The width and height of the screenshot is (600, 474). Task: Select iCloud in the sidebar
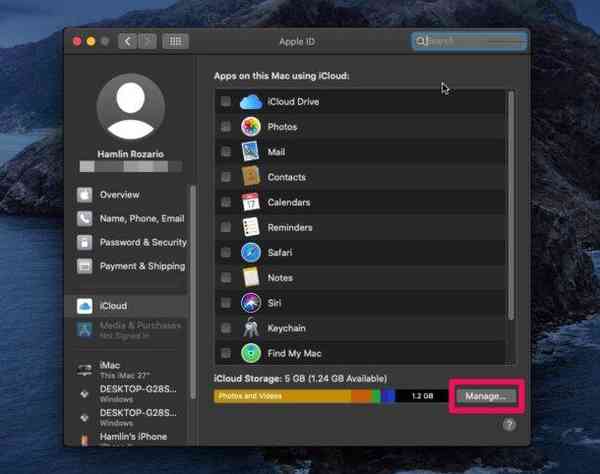pos(127,306)
